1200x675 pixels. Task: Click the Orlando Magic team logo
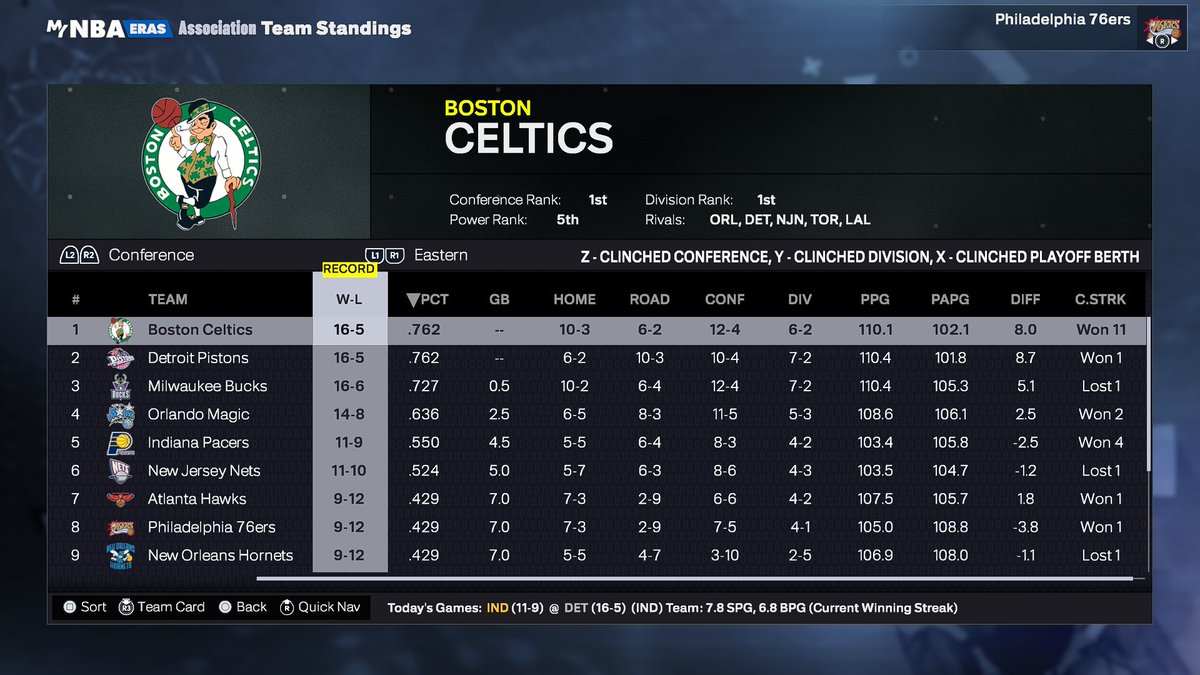coord(120,414)
